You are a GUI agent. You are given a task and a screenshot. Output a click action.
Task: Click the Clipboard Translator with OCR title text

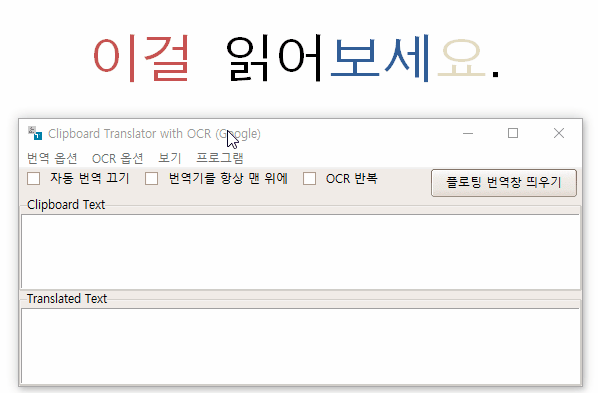click(x=154, y=134)
